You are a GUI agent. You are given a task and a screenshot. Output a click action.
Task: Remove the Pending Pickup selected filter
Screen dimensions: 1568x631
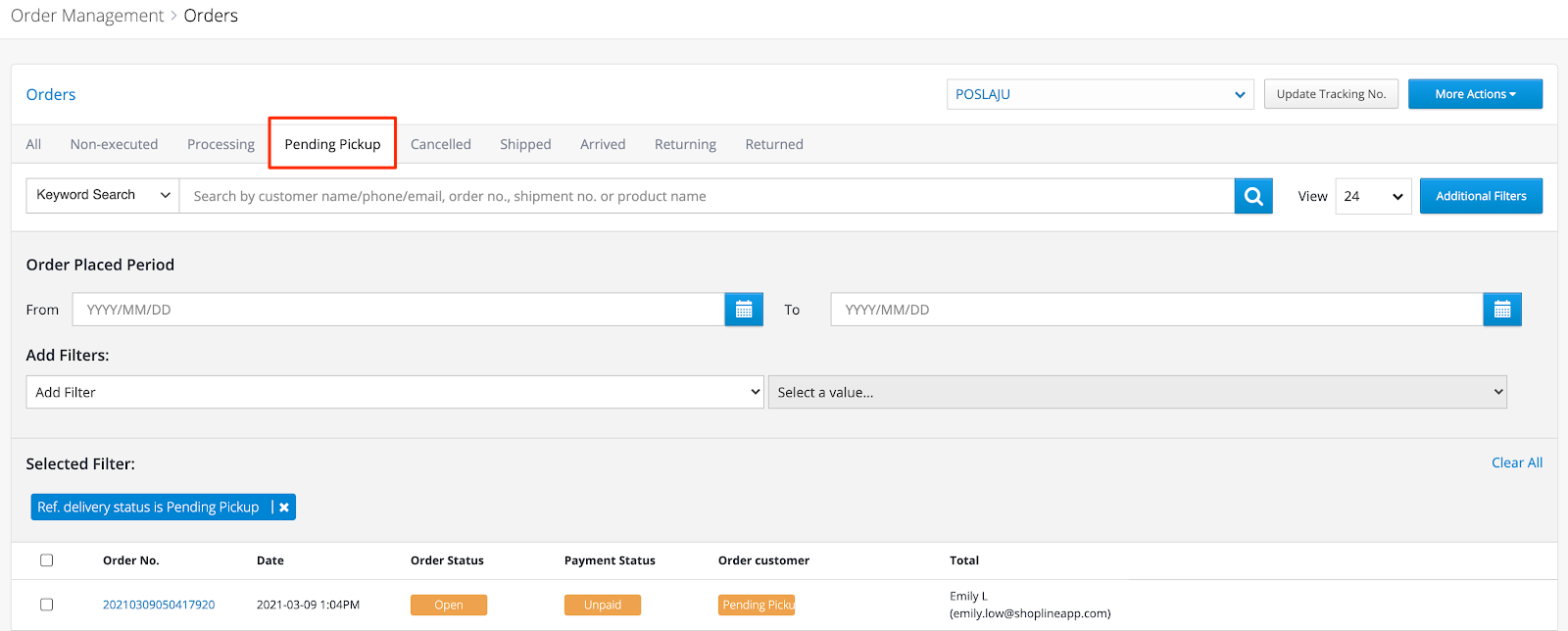click(x=284, y=507)
